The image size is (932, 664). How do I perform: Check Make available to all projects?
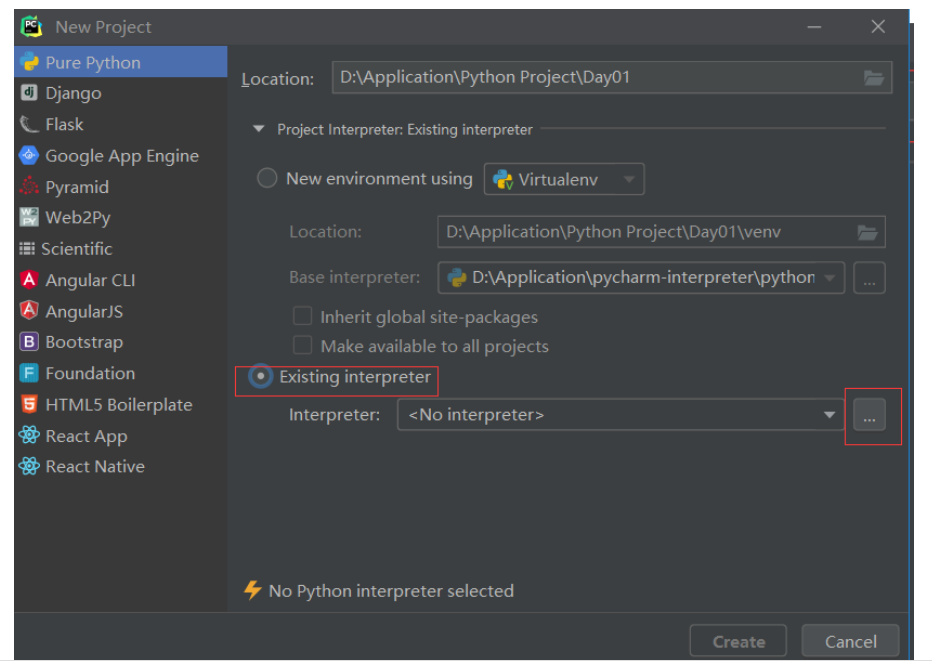point(303,345)
